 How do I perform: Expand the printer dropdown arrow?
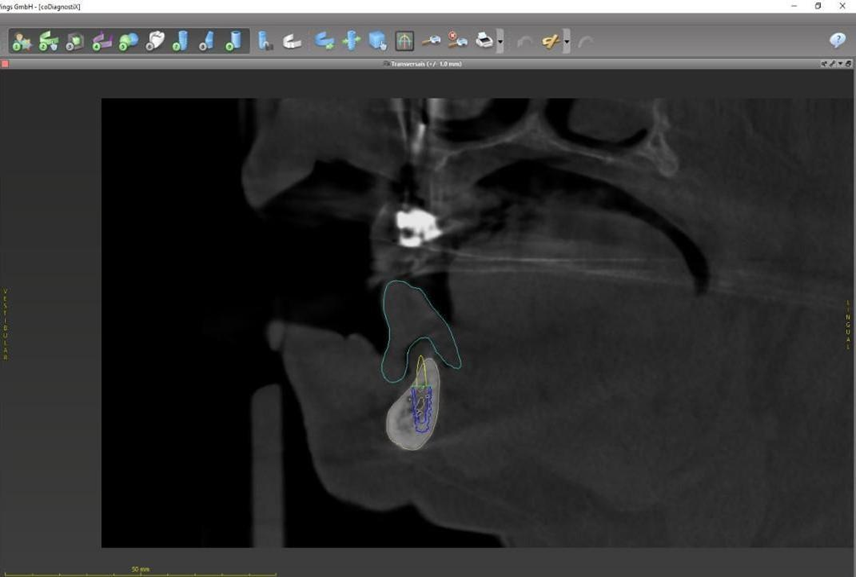[x=500, y=42]
